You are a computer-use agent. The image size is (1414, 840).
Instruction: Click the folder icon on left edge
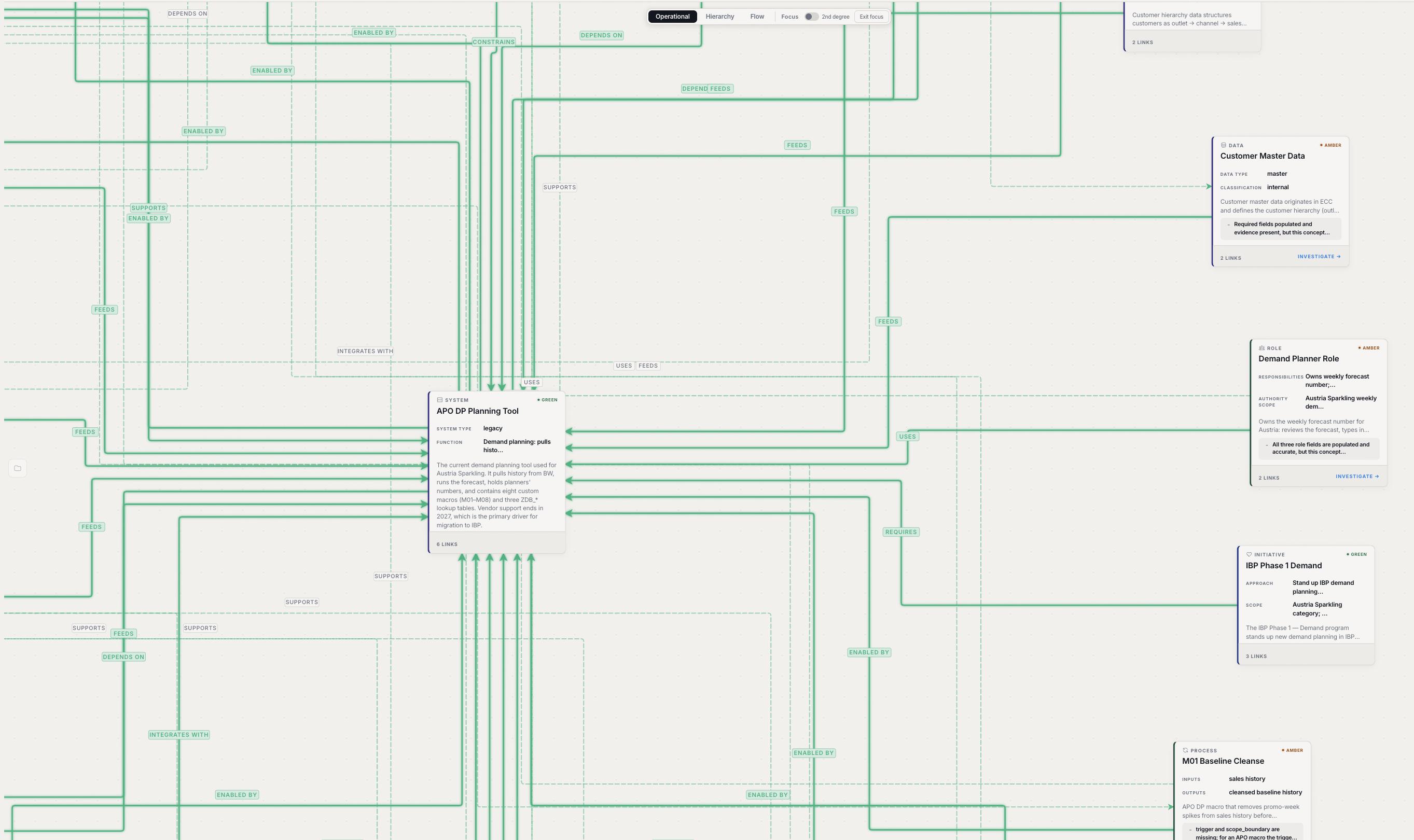point(18,468)
